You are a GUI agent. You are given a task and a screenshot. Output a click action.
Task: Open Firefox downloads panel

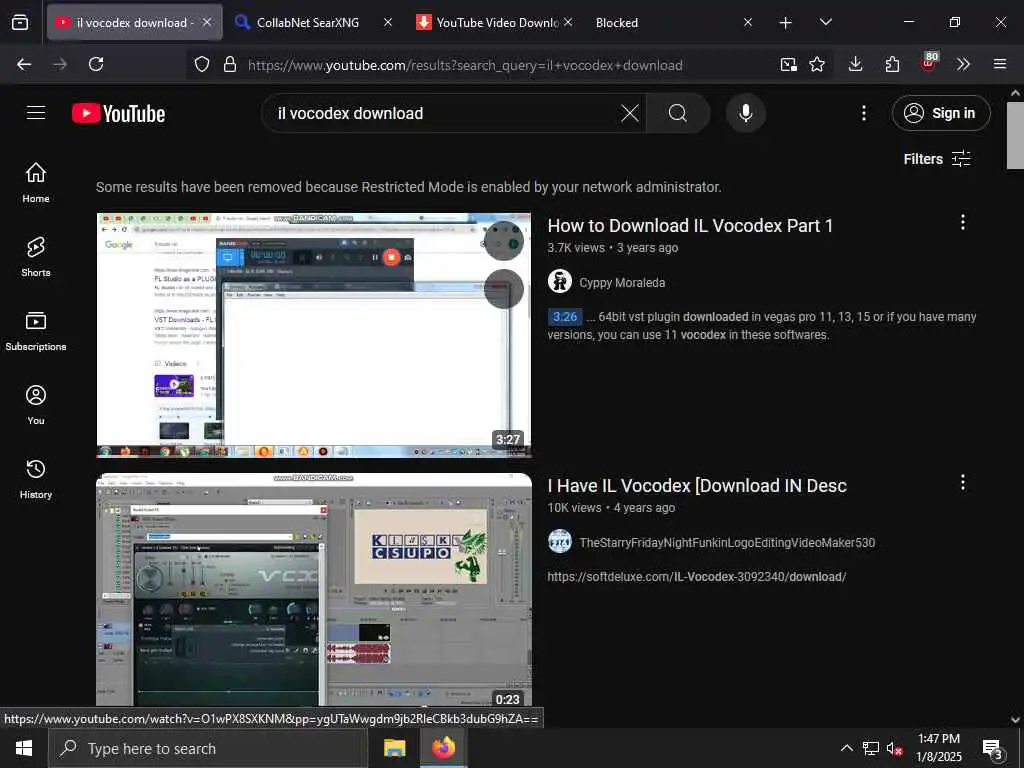(x=856, y=64)
